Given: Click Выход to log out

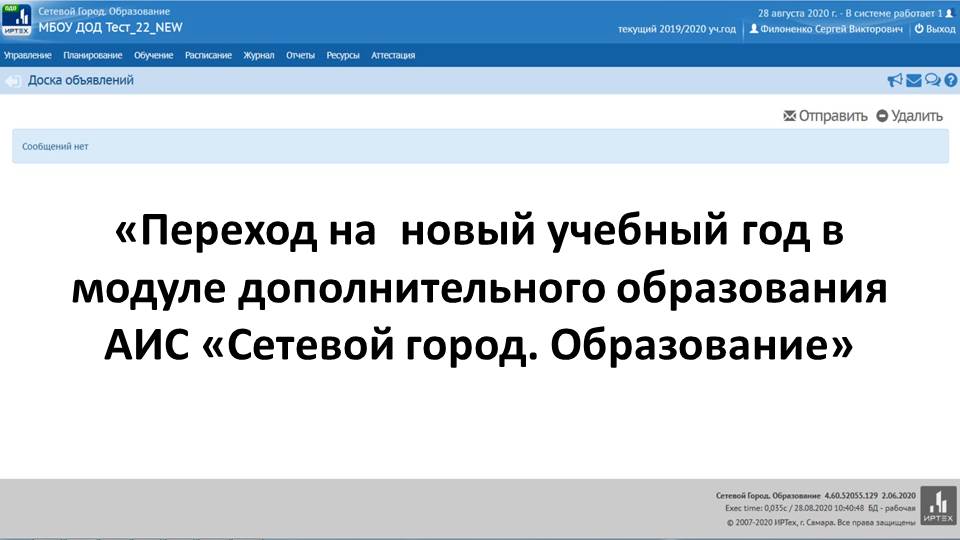Looking at the screenshot, I should [x=934, y=29].
